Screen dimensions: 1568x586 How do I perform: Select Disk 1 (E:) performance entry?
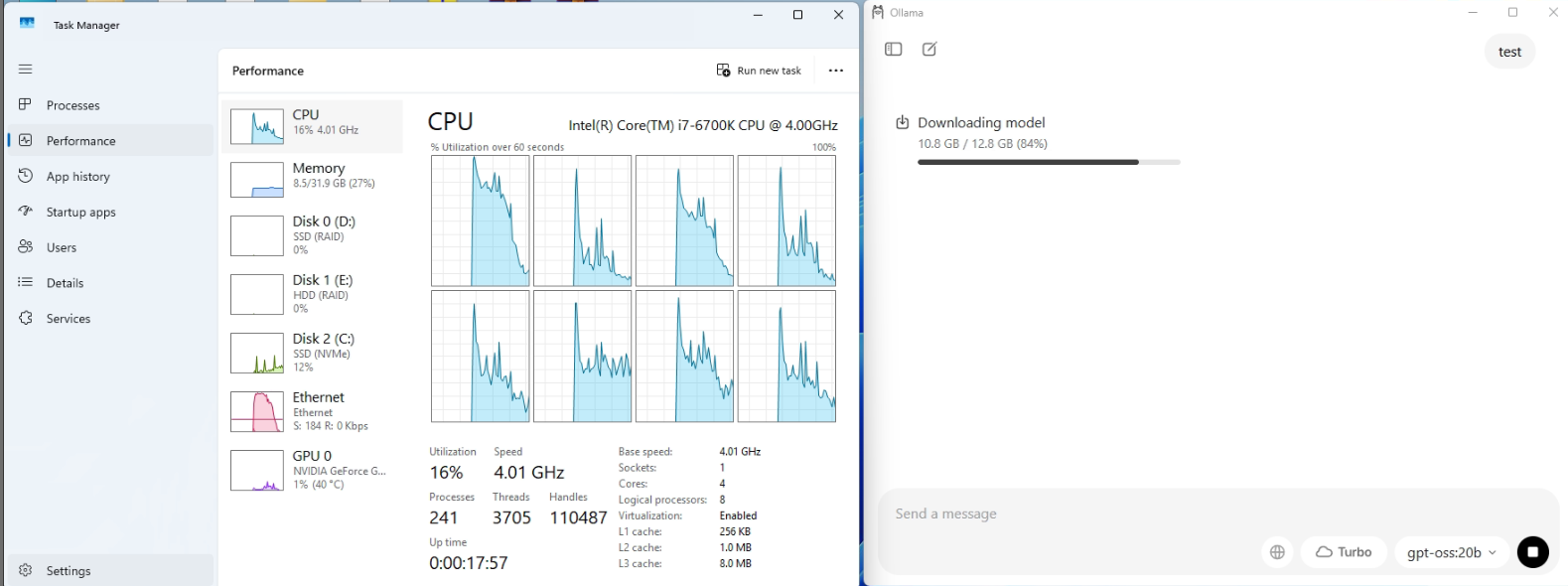pyautogui.click(x=313, y=294)
